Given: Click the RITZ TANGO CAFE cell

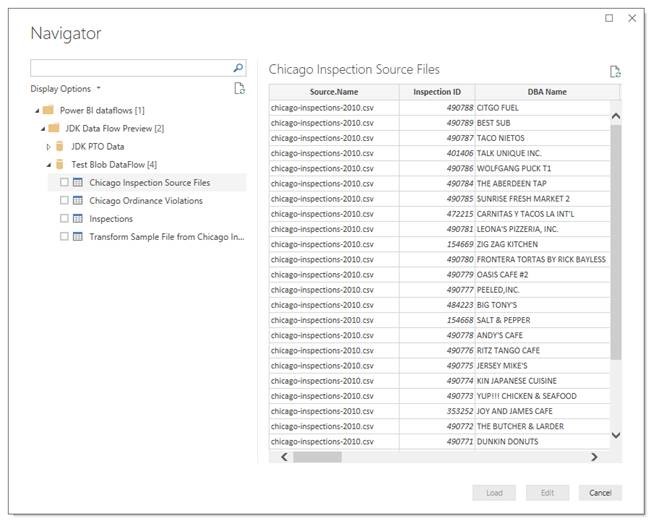Looking at the screenshot, I should click(543, 350).
